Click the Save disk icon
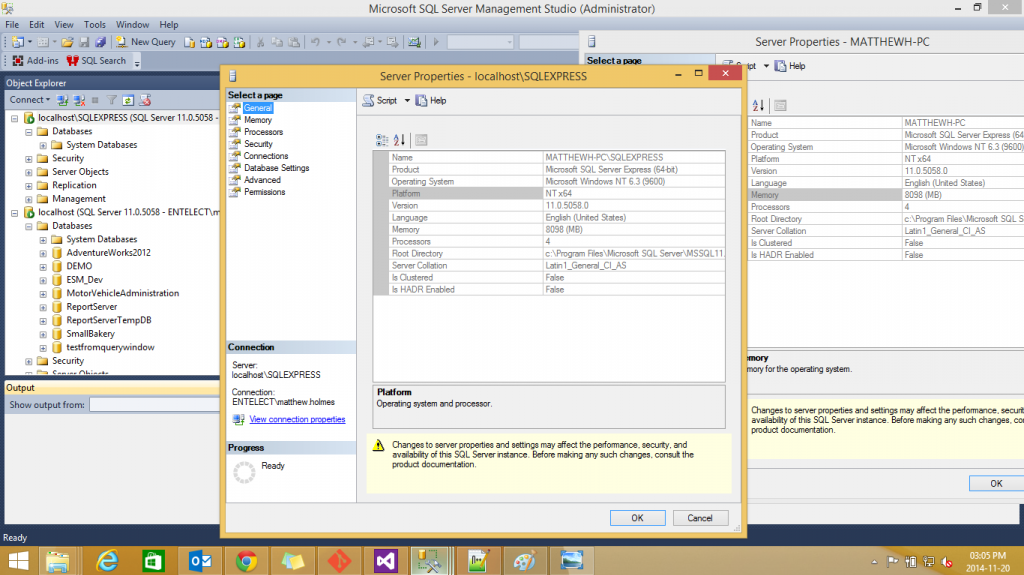1024x575 pixels. 84,42
